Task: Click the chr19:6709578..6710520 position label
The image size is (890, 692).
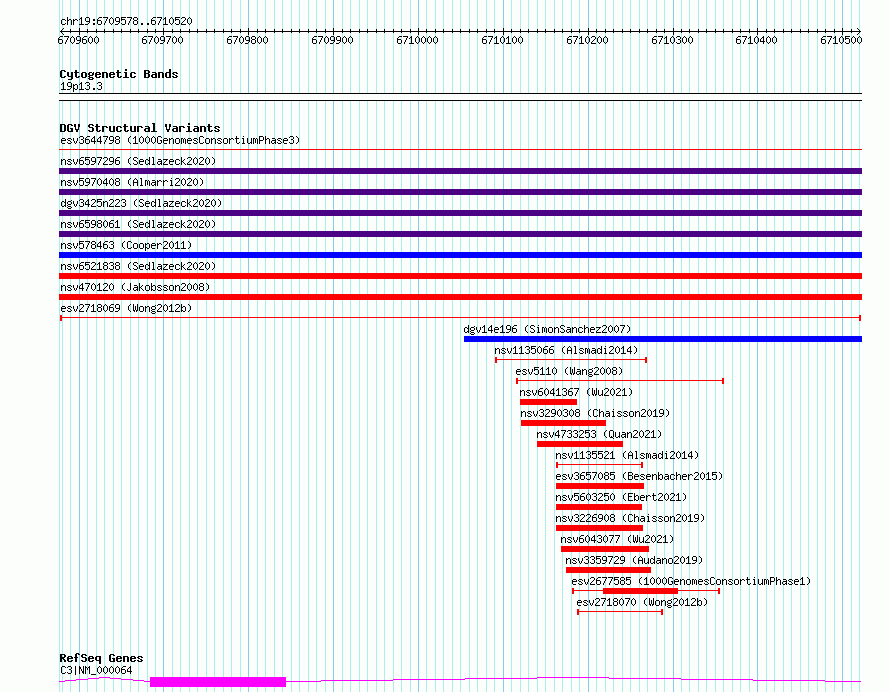Action: coord(126,22)
